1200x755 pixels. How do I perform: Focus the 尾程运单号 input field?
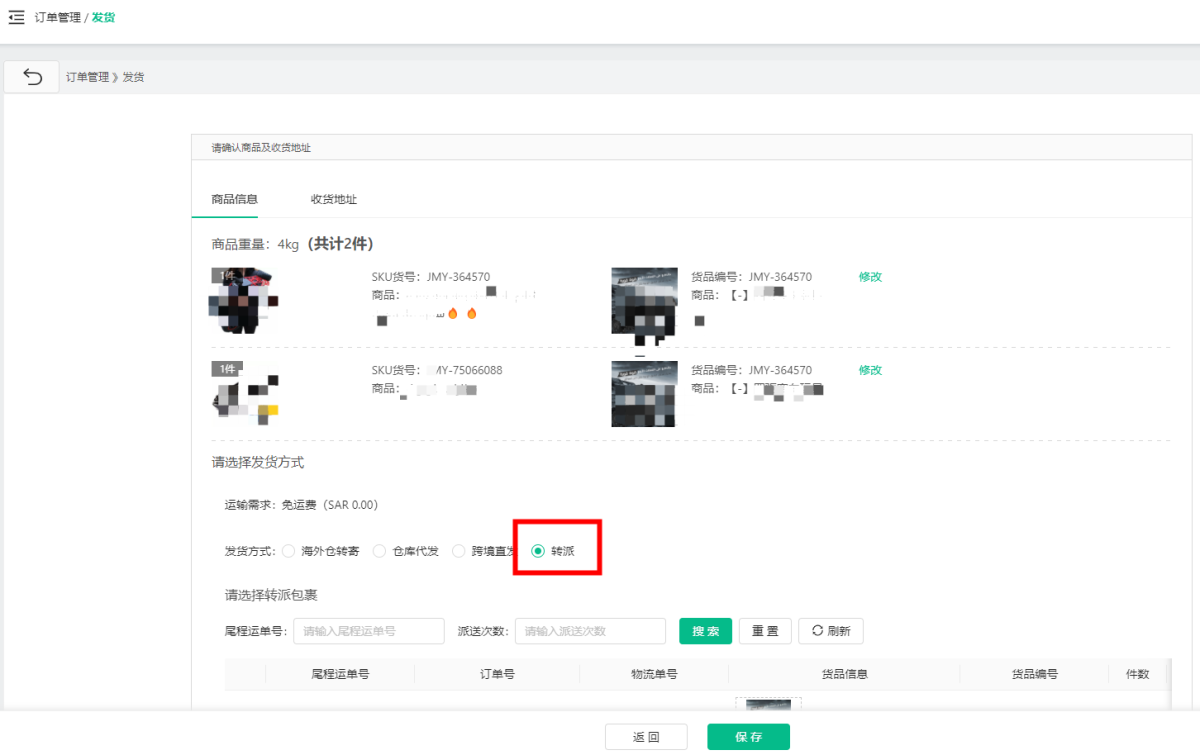click(x=369, y=631)
